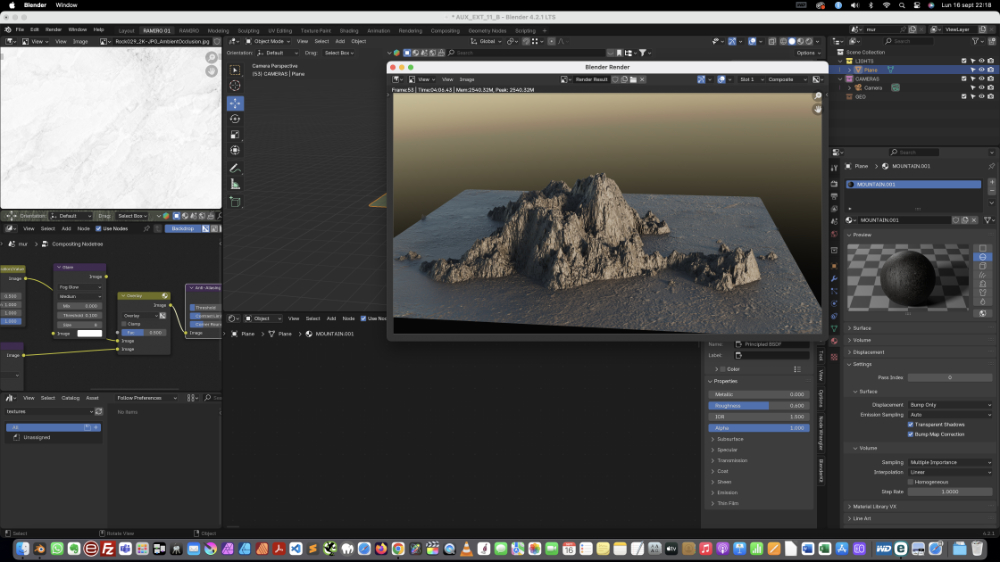The height and width of the screenshot is (562, 1000).
Task: Open the Displacement method dropdown
Action: click(x=950, y=405)
